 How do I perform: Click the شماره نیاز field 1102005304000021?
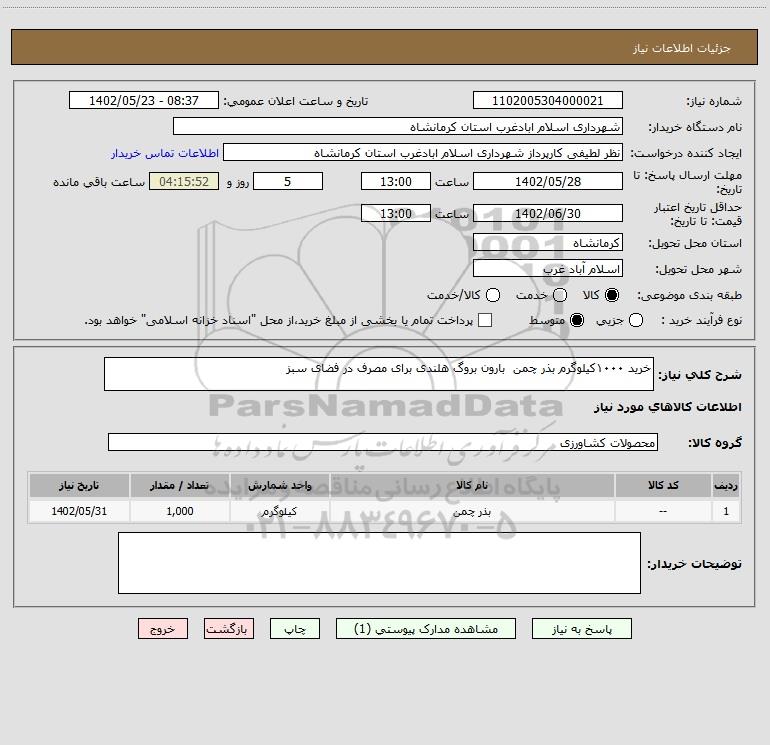coord(548,101)
